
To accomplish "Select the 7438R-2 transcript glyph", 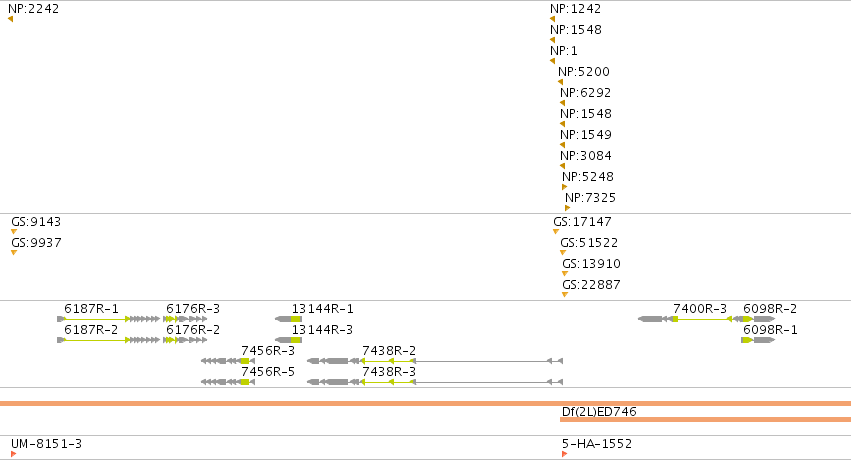I will 435,361.
